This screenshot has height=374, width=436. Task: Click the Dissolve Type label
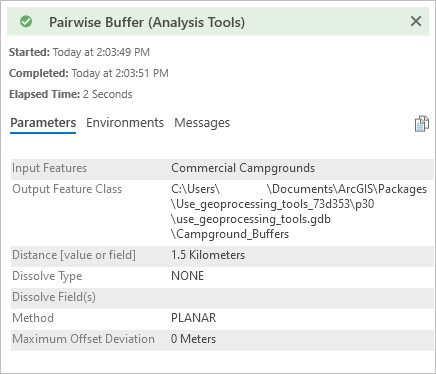(47, 276)
